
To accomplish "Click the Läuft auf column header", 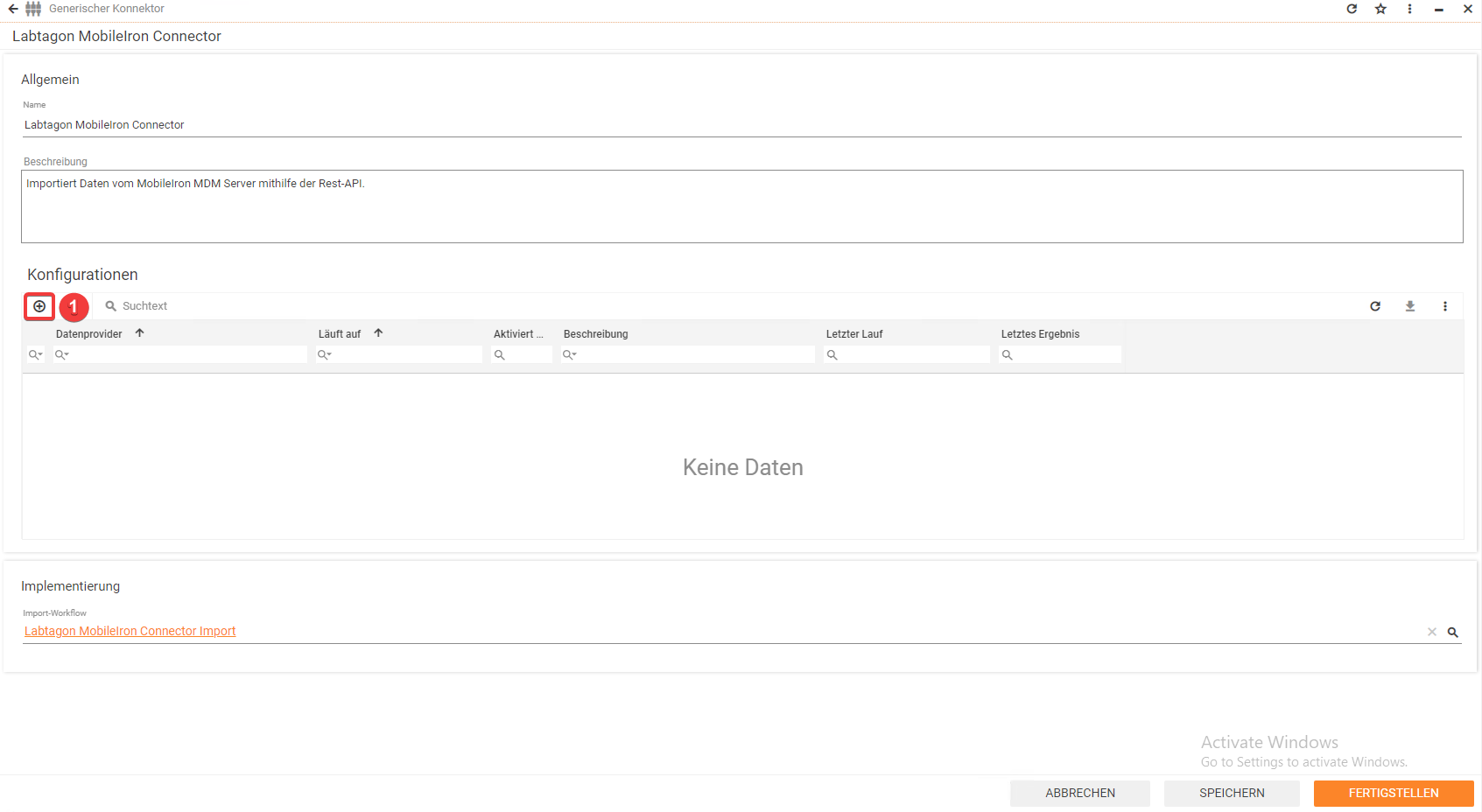I will [x=340, y=334].
